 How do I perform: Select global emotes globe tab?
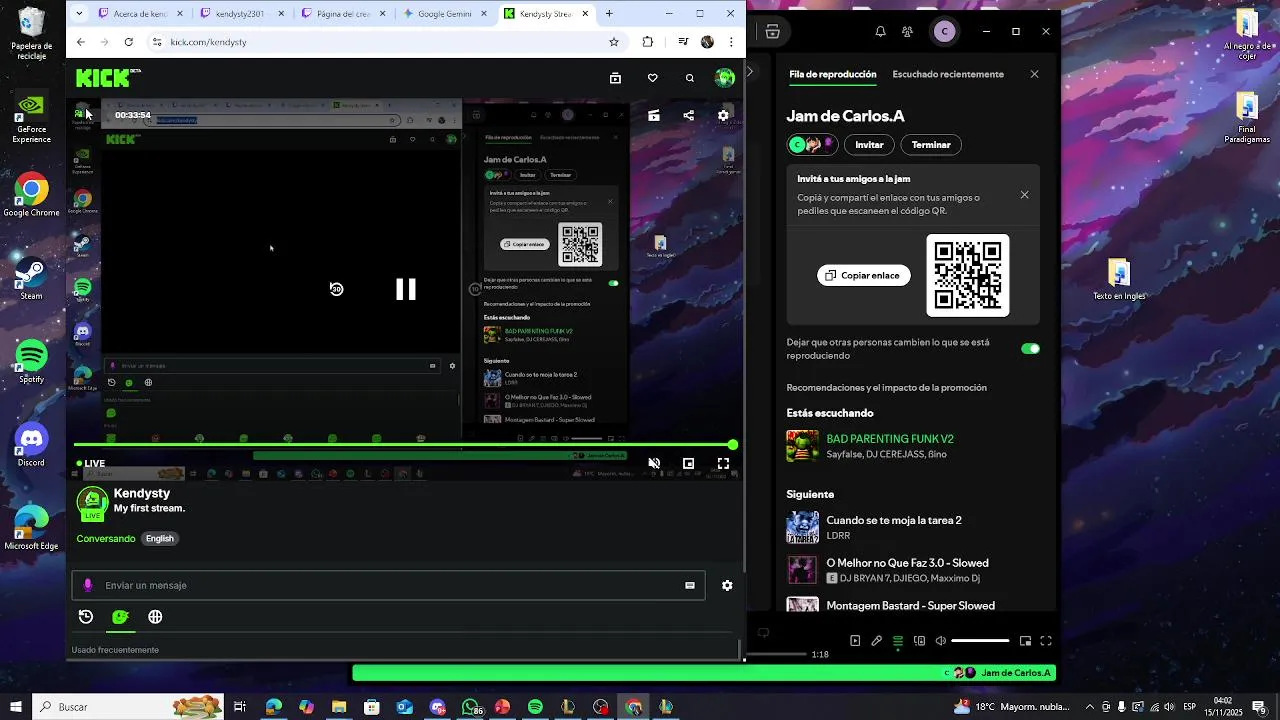(x=155, y=617)
